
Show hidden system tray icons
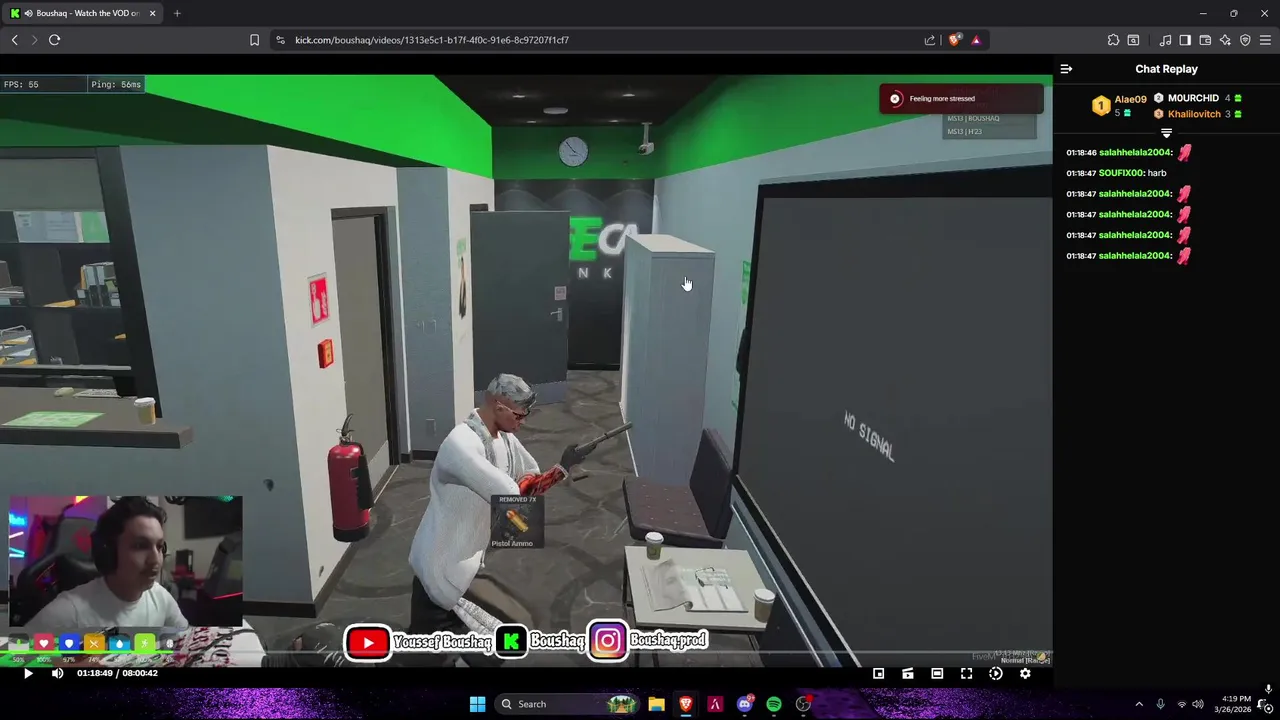tap(1138, 704)
